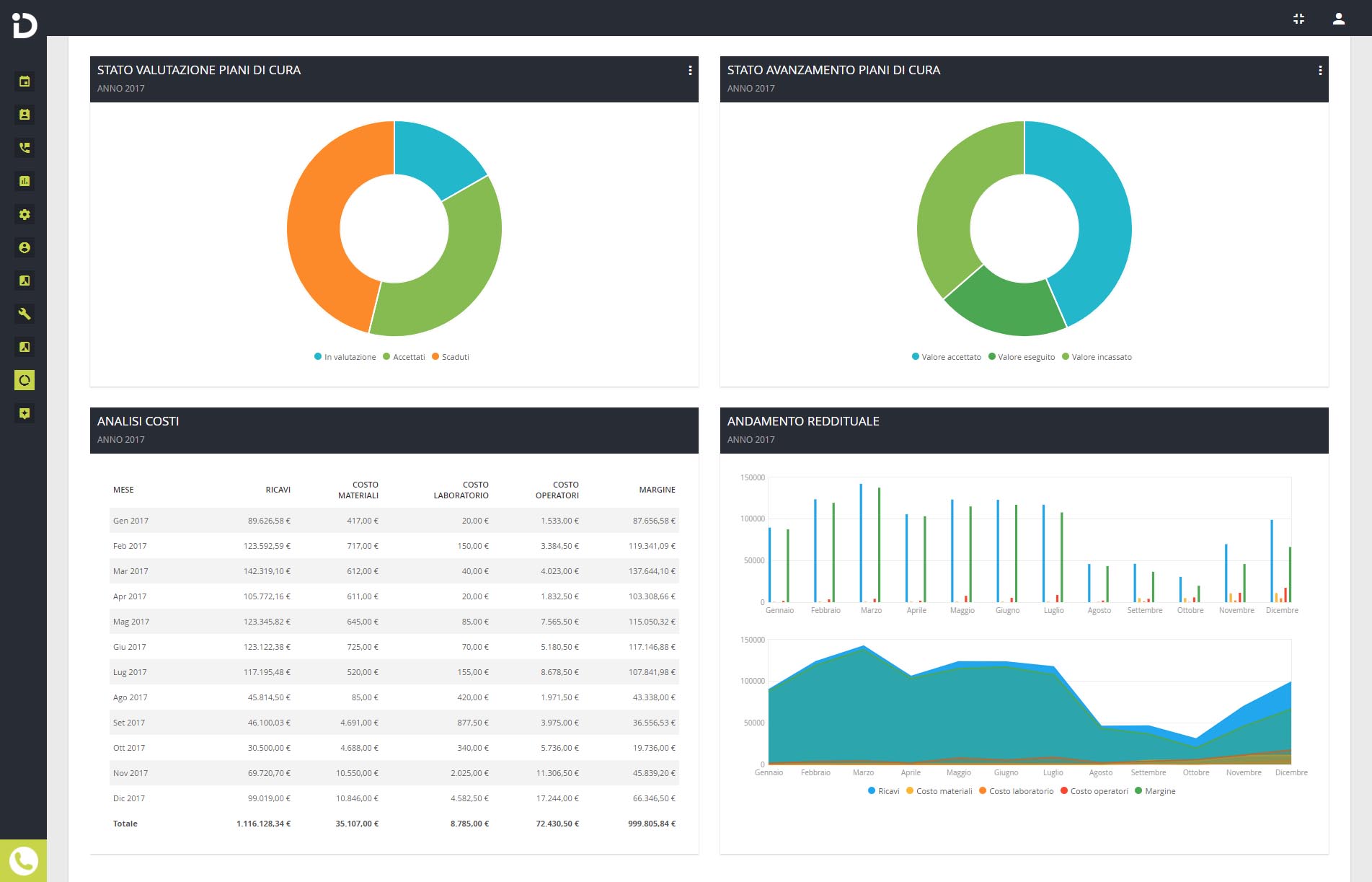Screen dimensions: 1372x882
Task: Click the 142.319,10 € ricavi cell
Action: [x=267, y=571]
